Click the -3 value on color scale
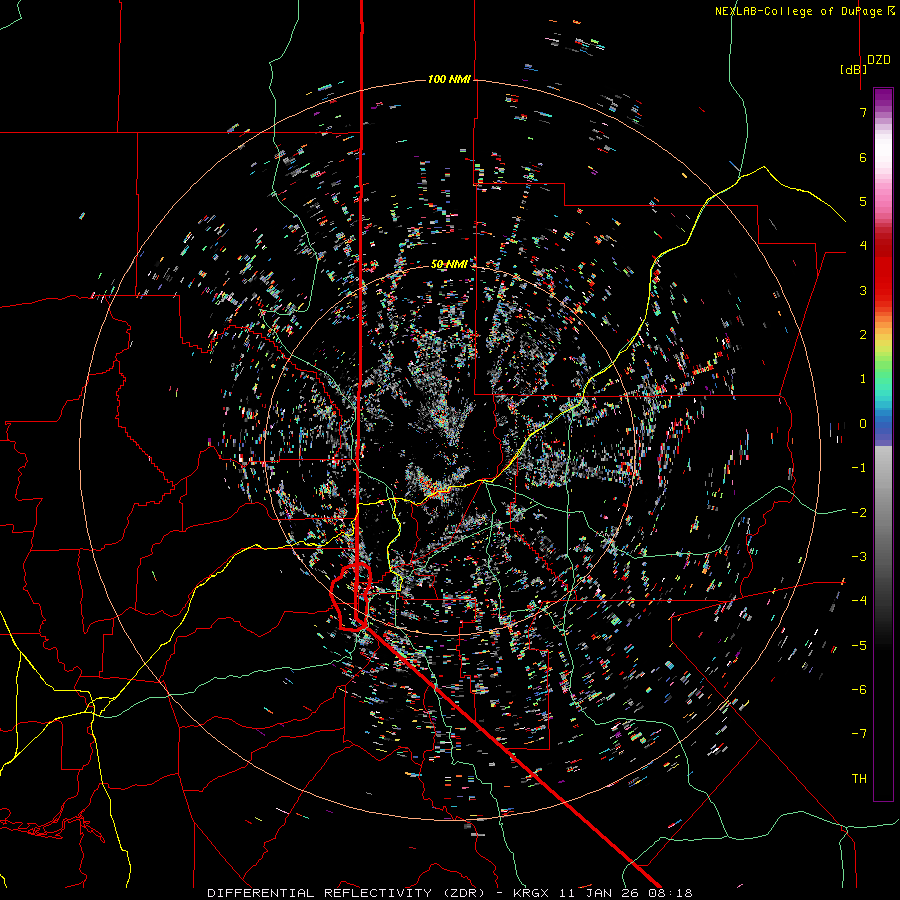The width and height of the screenshot is (900, 900). (x=859, y=557)
